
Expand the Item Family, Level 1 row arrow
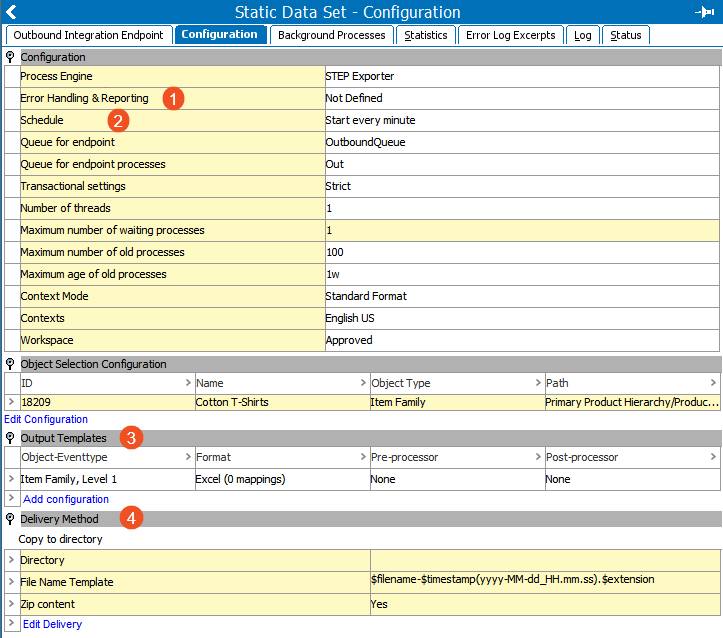(11, 479)
